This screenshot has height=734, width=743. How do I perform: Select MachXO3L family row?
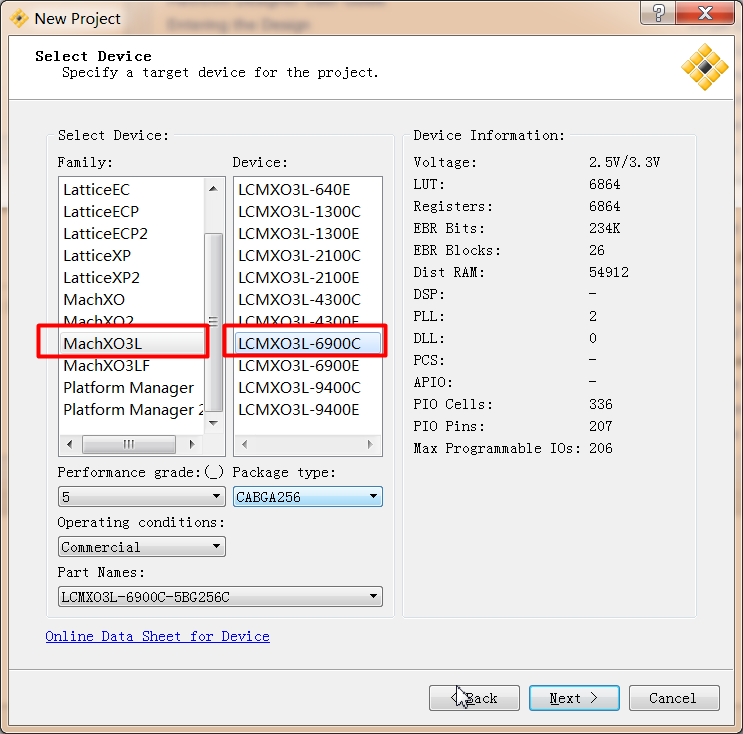click(132, 344)
